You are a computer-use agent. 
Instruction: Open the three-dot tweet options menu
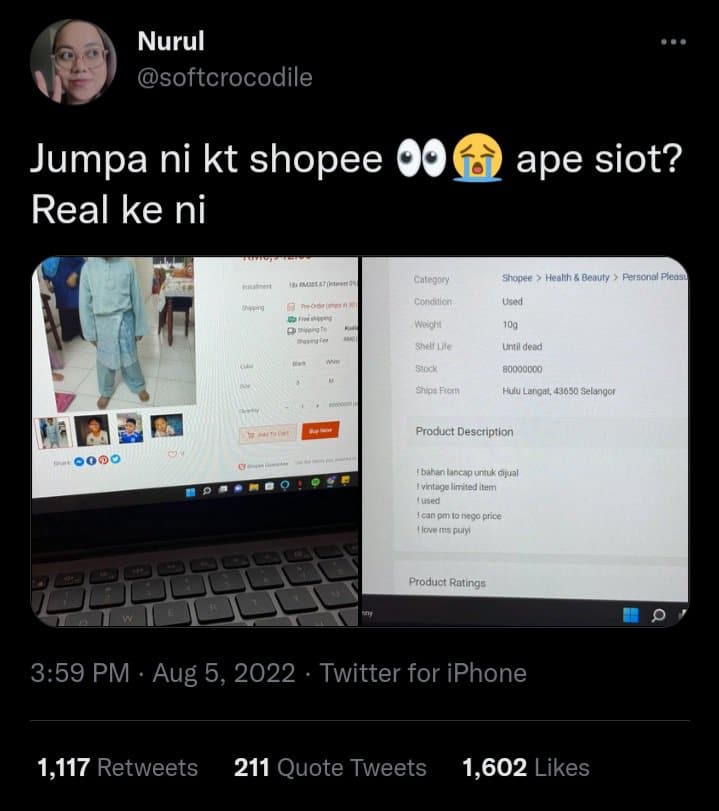[673, 42]
